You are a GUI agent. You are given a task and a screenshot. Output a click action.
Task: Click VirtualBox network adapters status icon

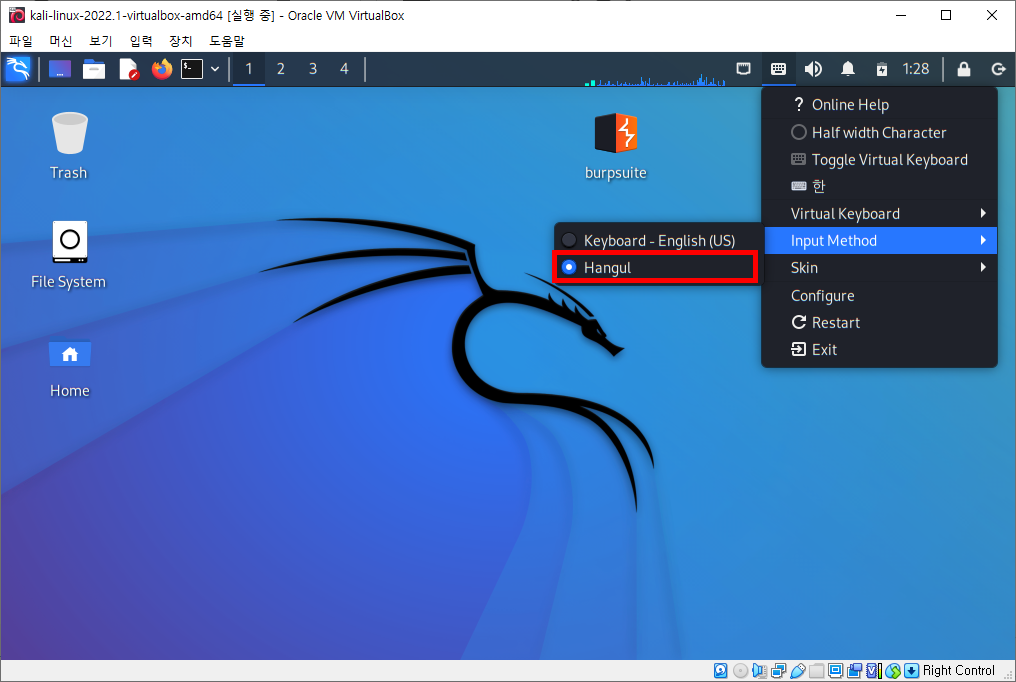pos(778,671)
